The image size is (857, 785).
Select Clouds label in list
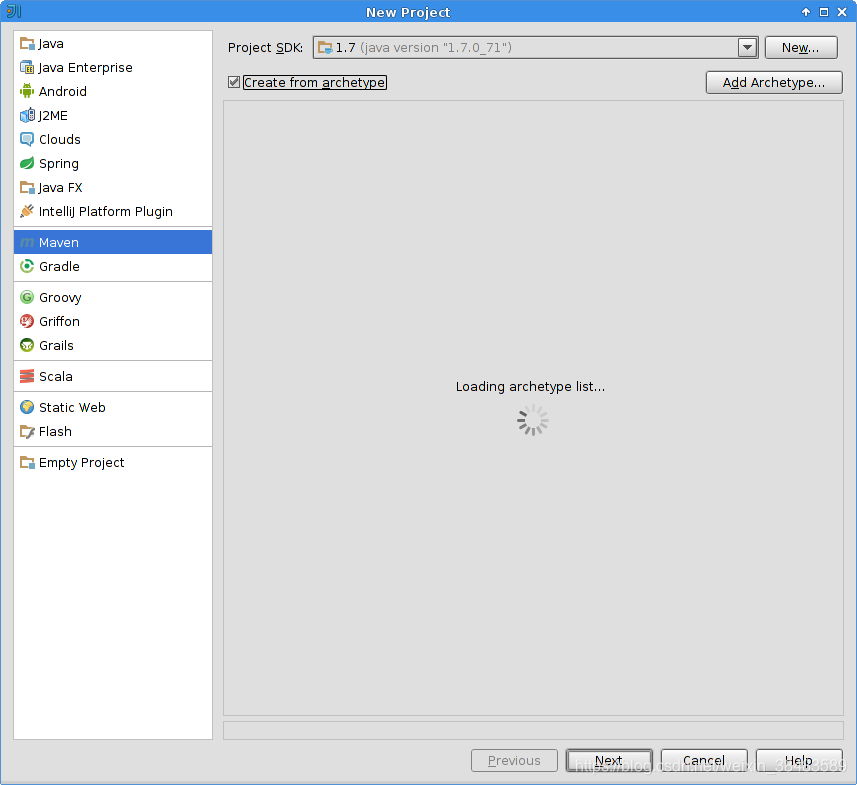(x=60, y=139)
